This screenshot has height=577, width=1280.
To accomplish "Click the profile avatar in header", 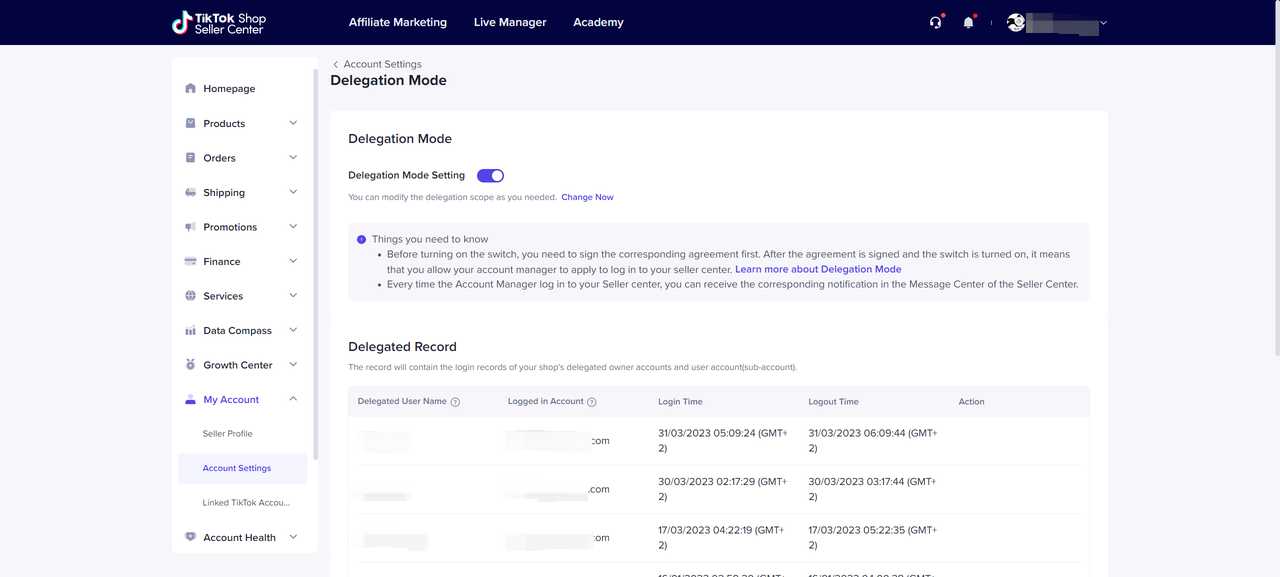I will 1016,23.
